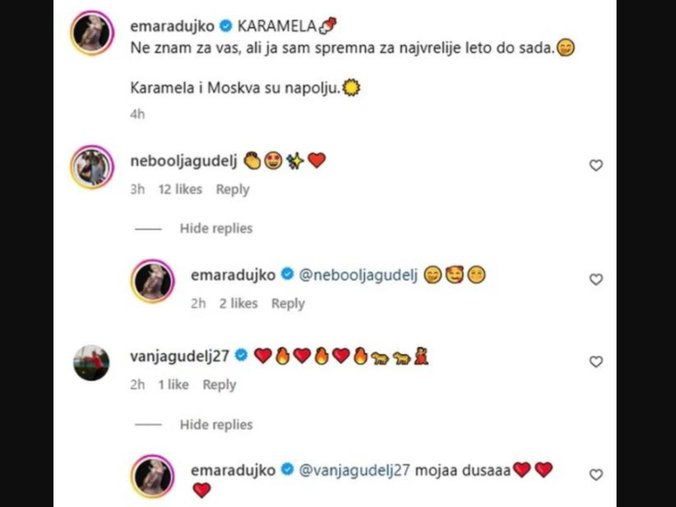
Task: Open nebooljagudelj's profile picture story
Action: point(92,167)
